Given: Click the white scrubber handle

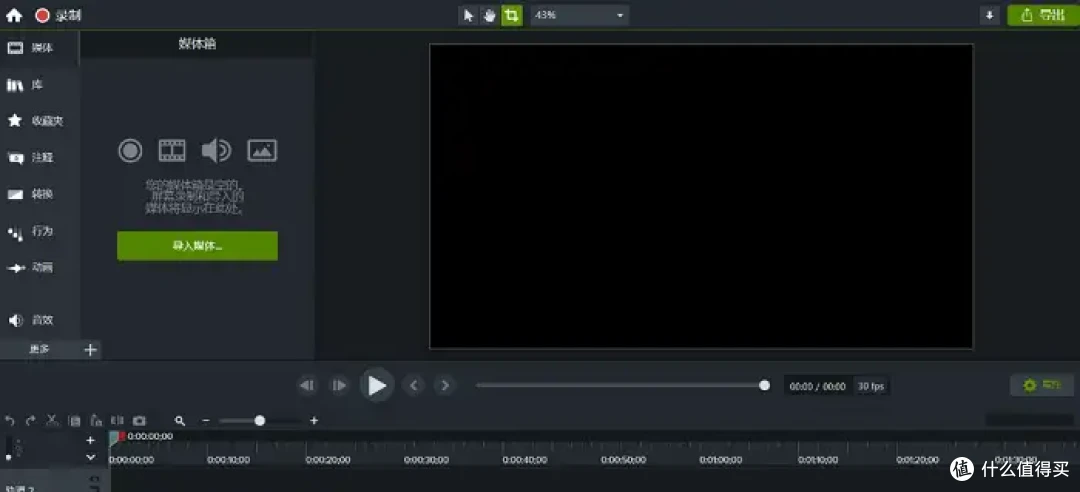Looking at the screenshot, I should (764, 385).
